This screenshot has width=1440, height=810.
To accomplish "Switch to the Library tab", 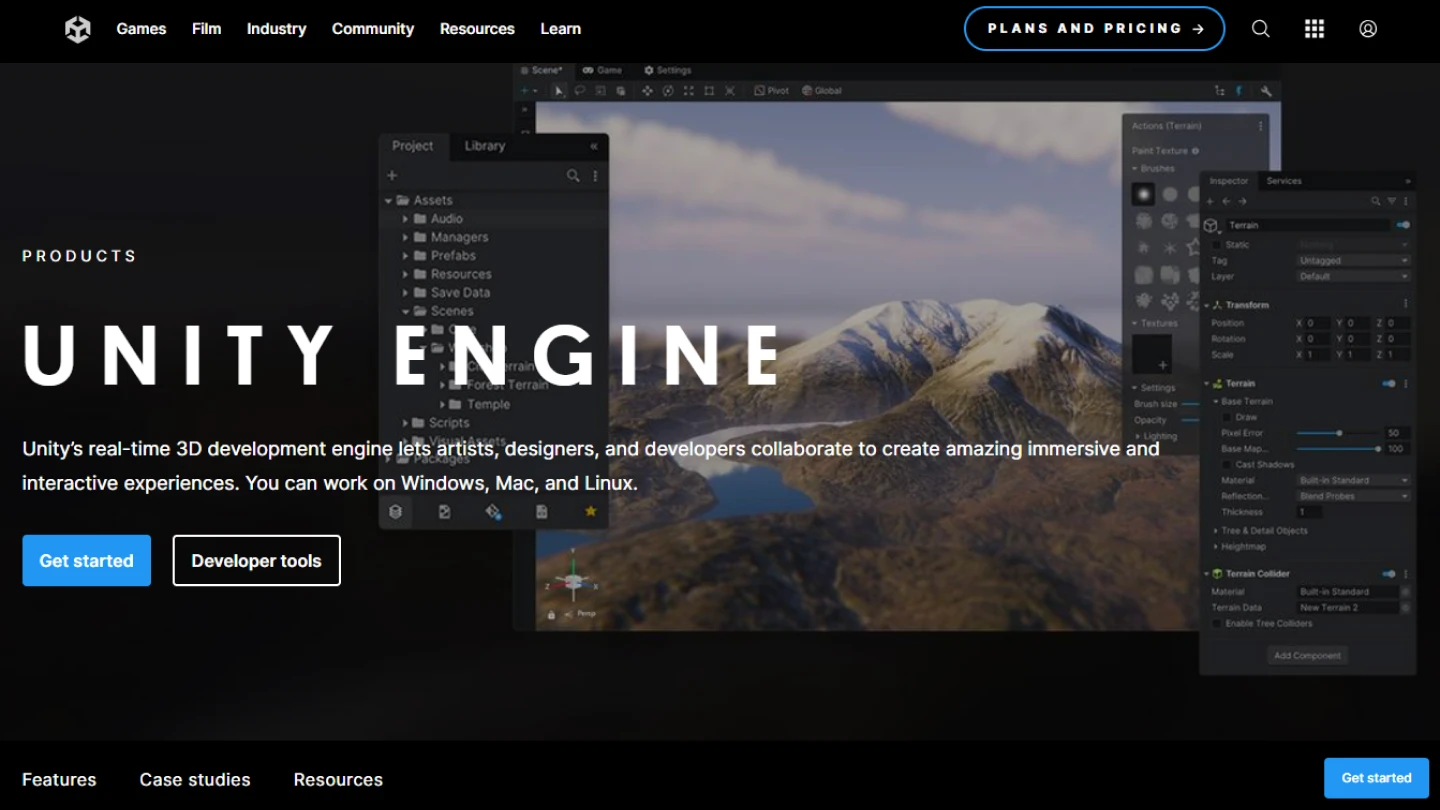I will point(485,146).
